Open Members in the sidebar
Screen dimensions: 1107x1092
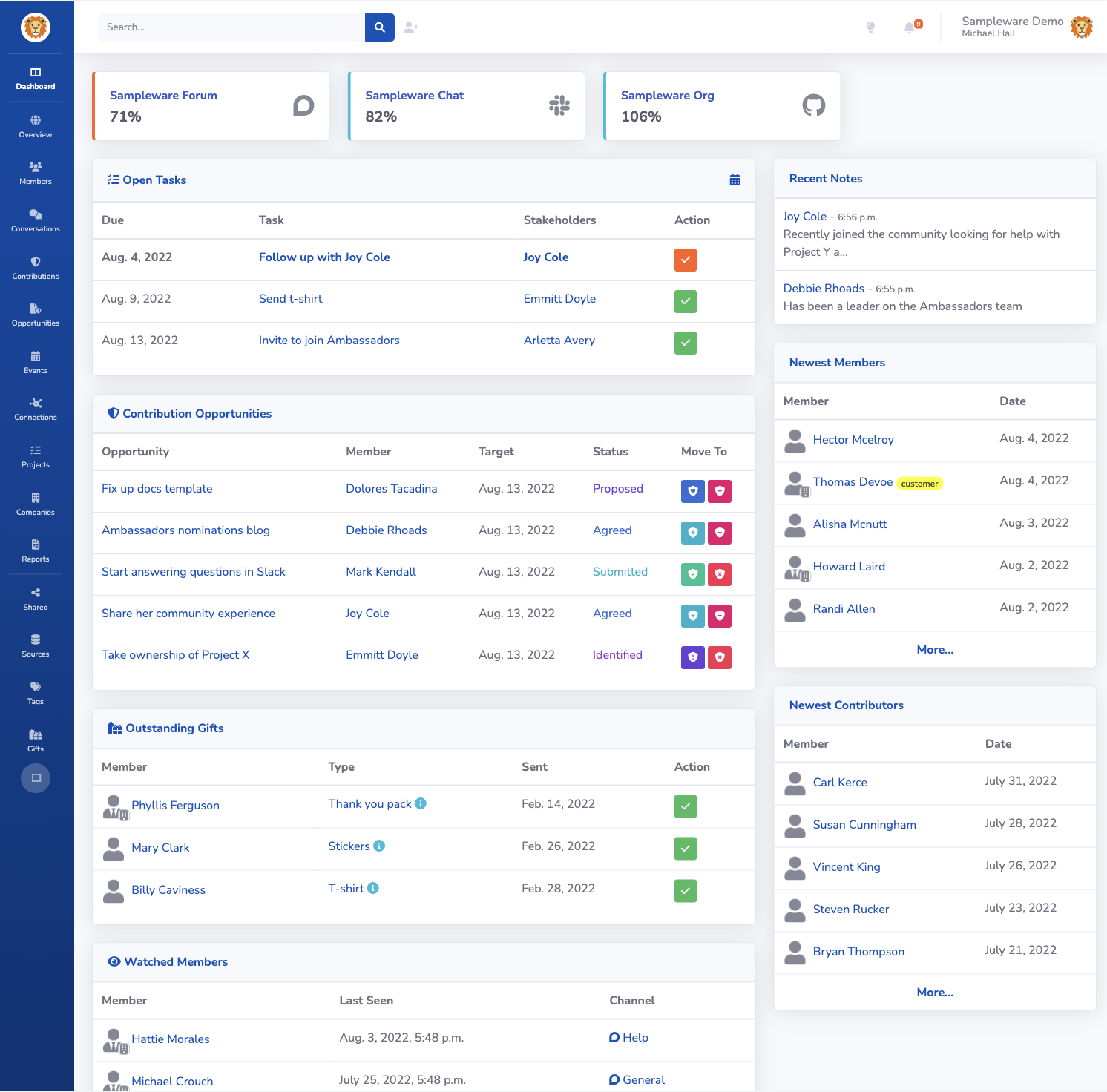[36, 174]
